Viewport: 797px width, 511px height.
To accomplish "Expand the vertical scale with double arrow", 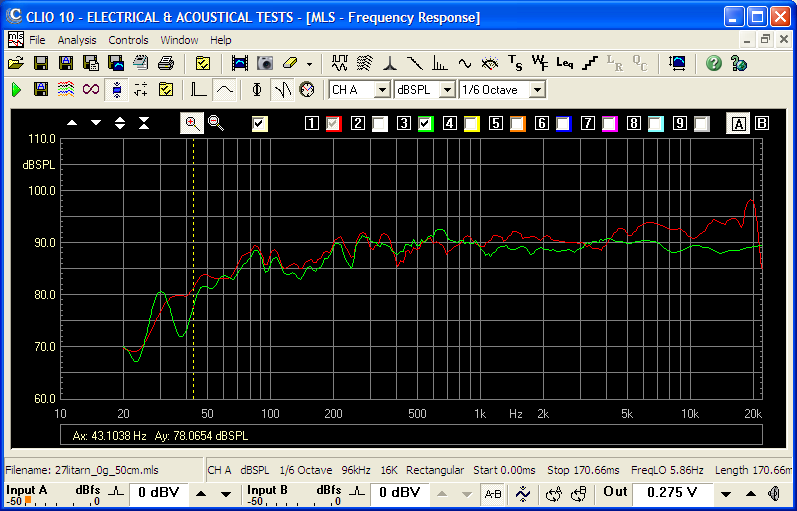I will [x=120, y=123].
